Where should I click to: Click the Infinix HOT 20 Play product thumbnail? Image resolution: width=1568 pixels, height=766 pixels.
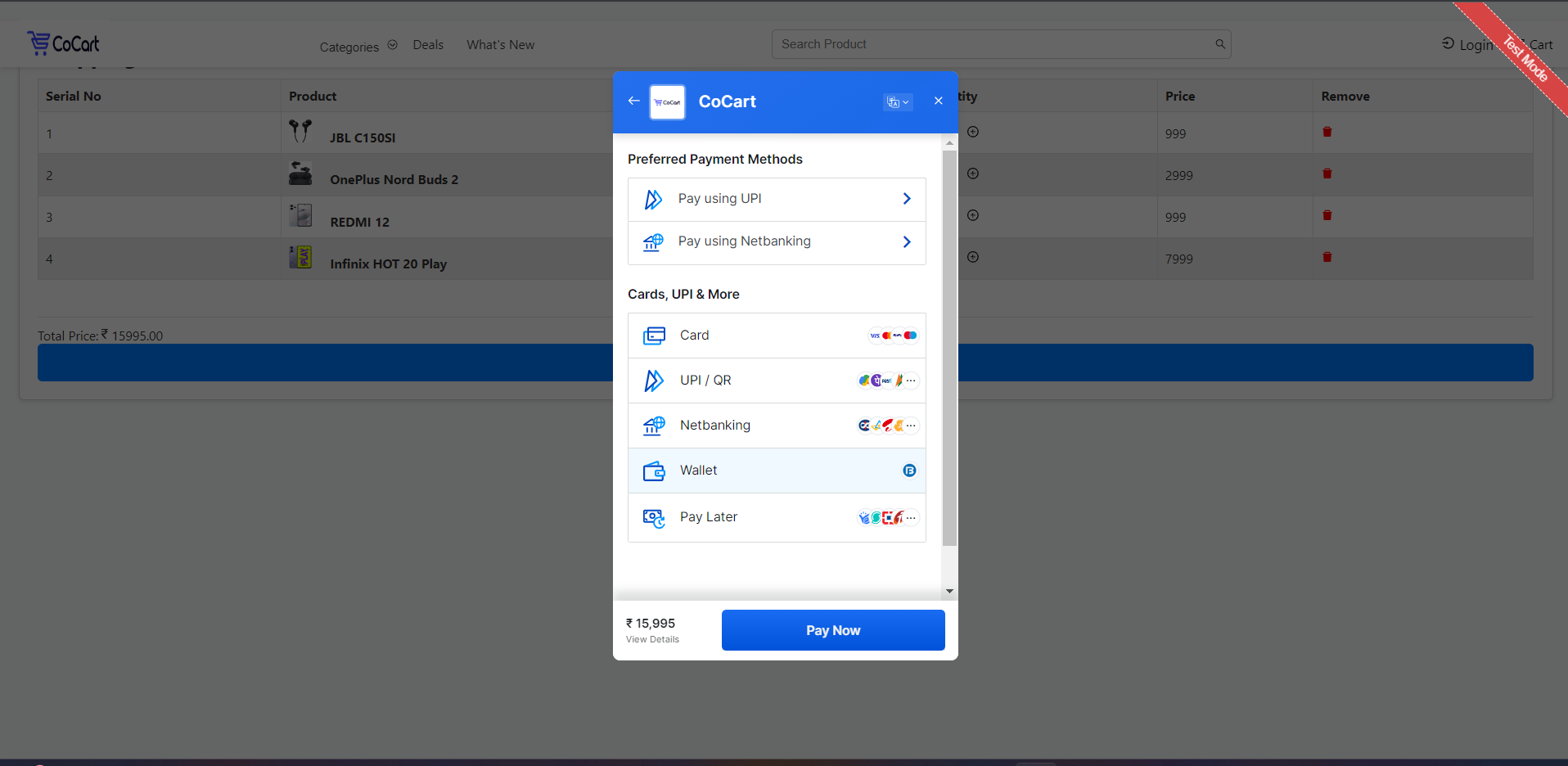(x=300, y=257)
